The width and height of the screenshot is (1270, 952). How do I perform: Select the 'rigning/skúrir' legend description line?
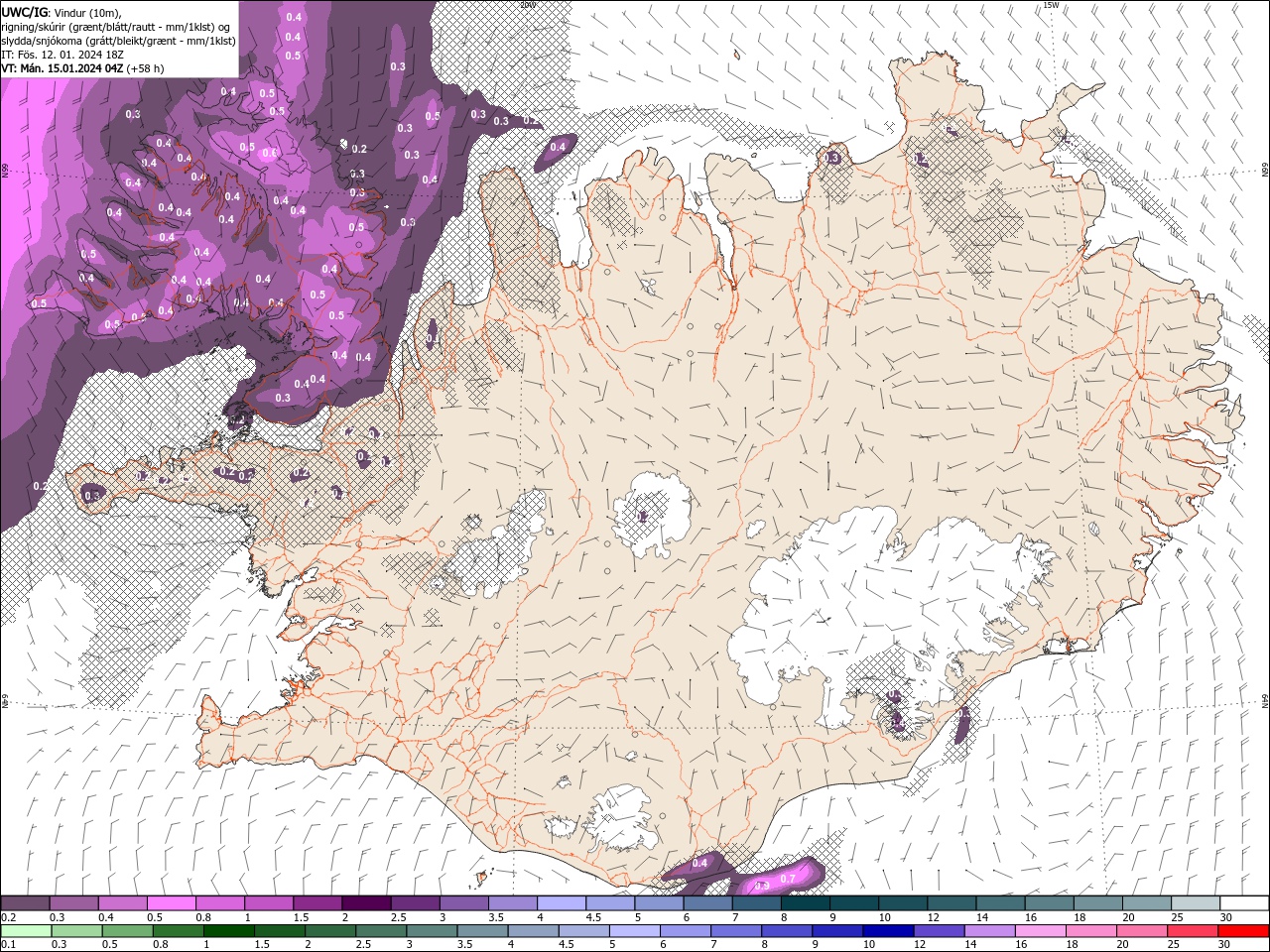(x=117, y=27)
